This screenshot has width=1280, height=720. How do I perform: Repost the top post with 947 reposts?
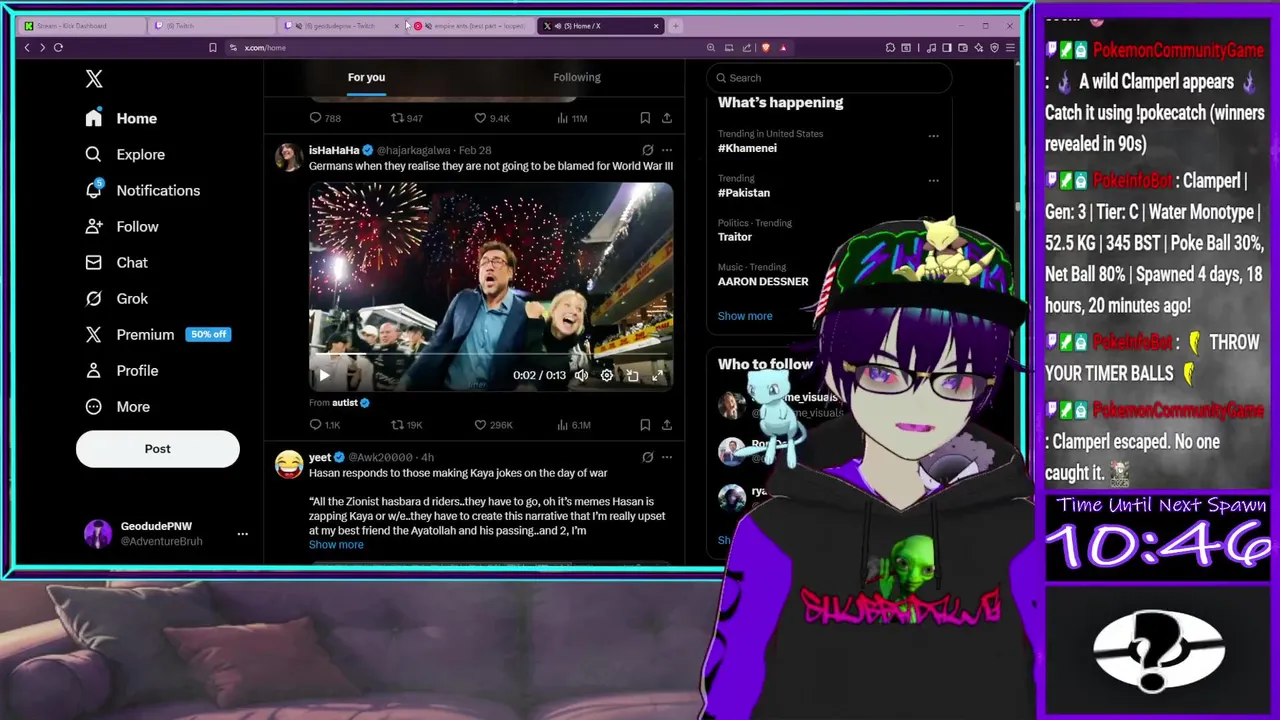point(407,118)
